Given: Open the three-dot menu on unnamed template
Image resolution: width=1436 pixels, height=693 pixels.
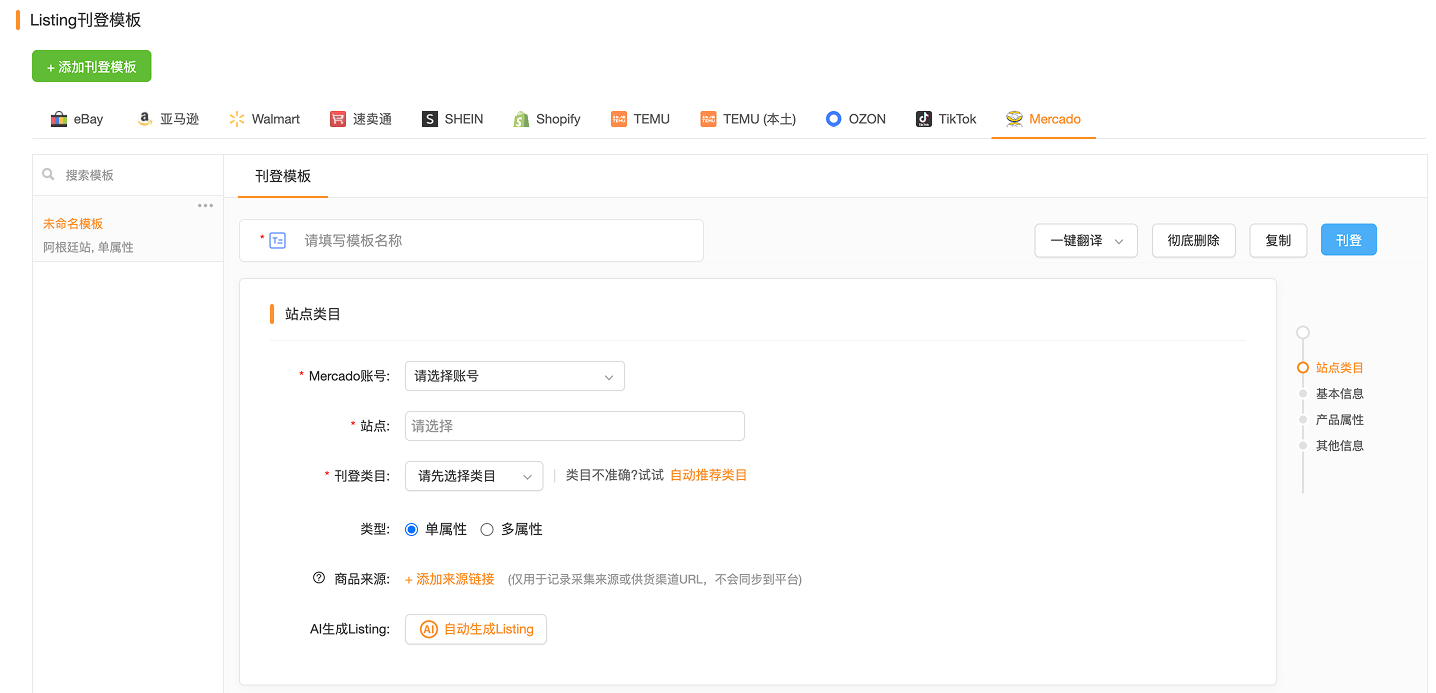Looking at the screenshot, I should coord(205,205).
